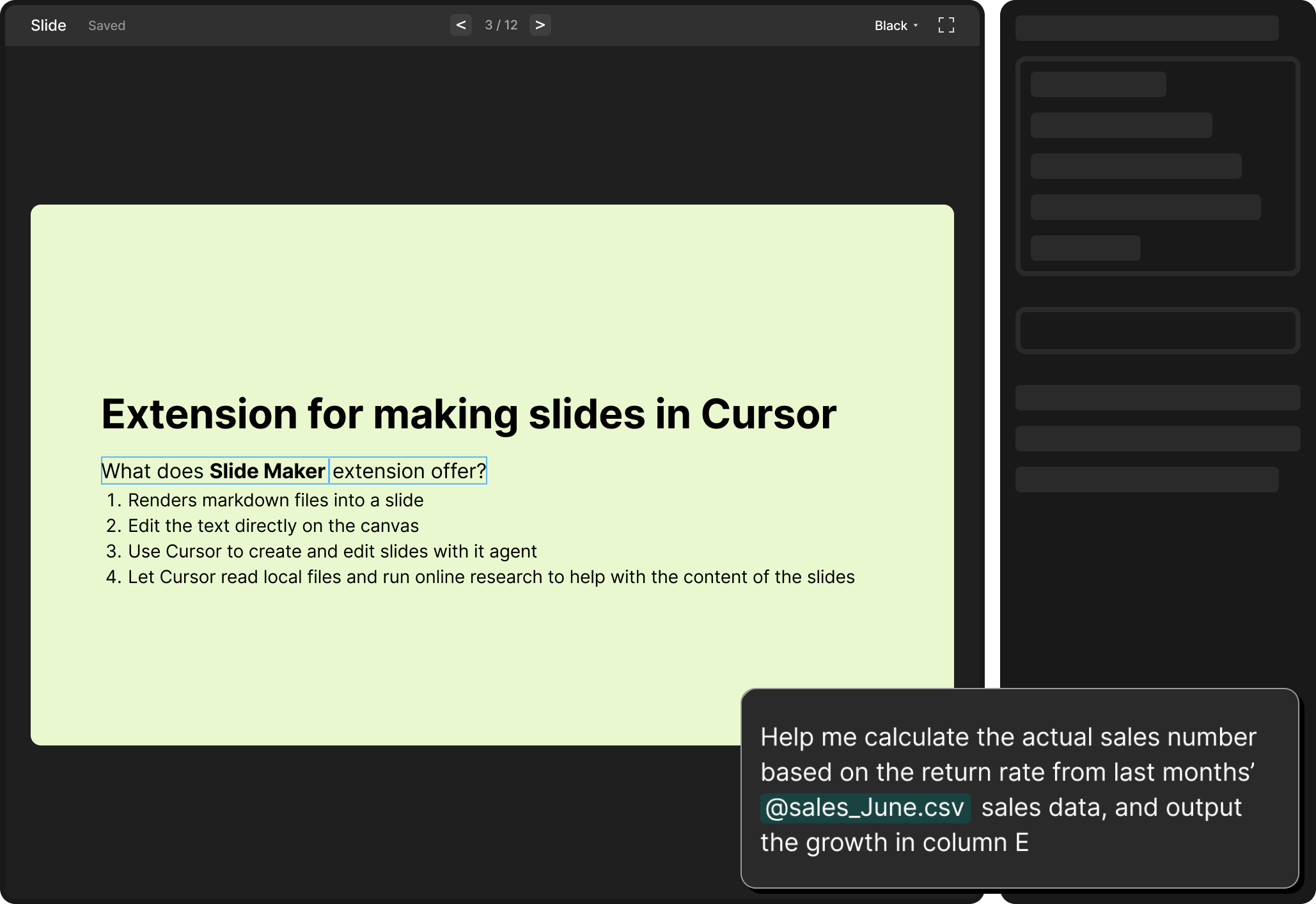Click the Slide title label in header

point(49,26)
